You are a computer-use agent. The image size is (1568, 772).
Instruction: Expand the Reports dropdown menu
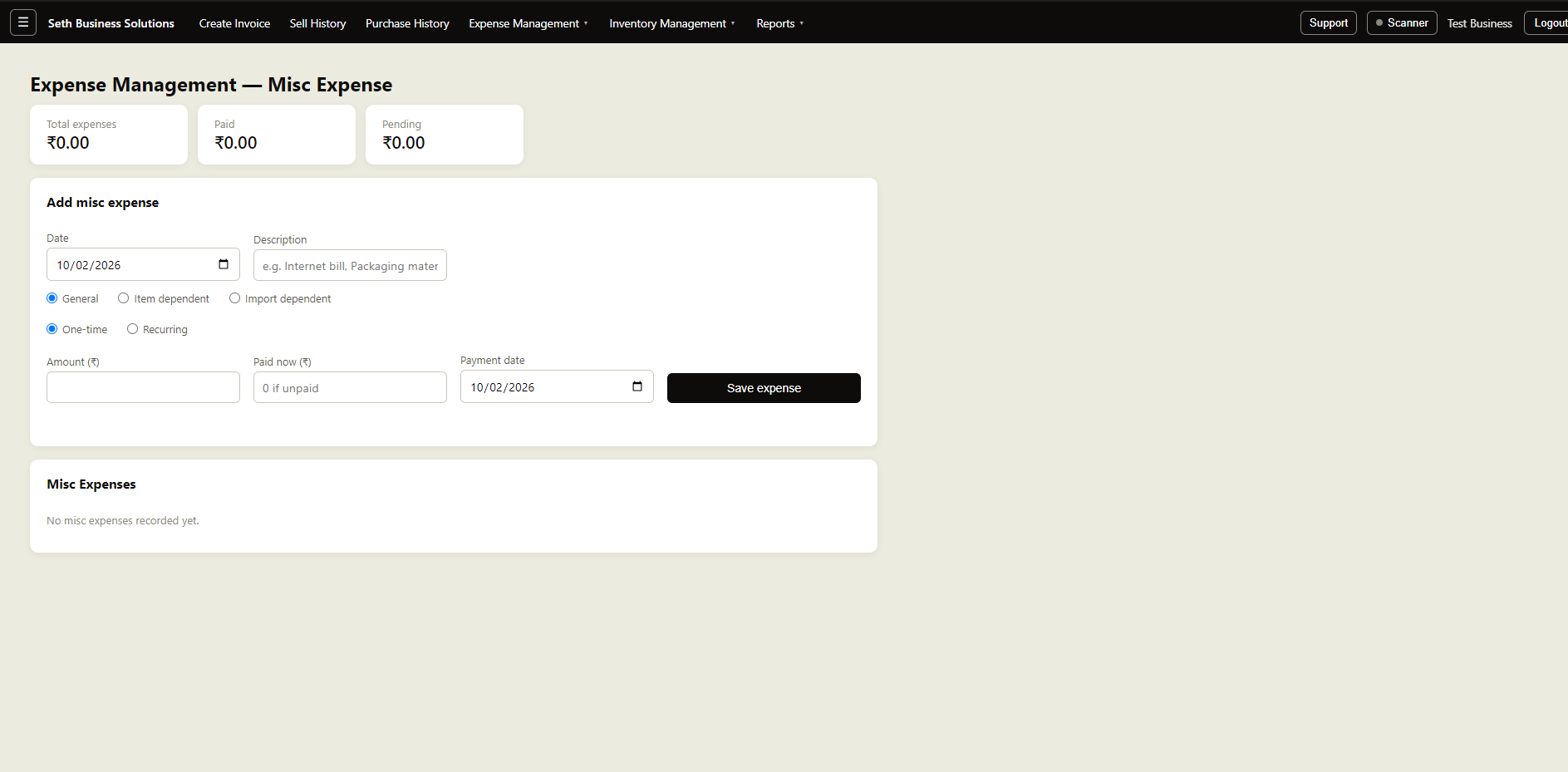point(779,23)
